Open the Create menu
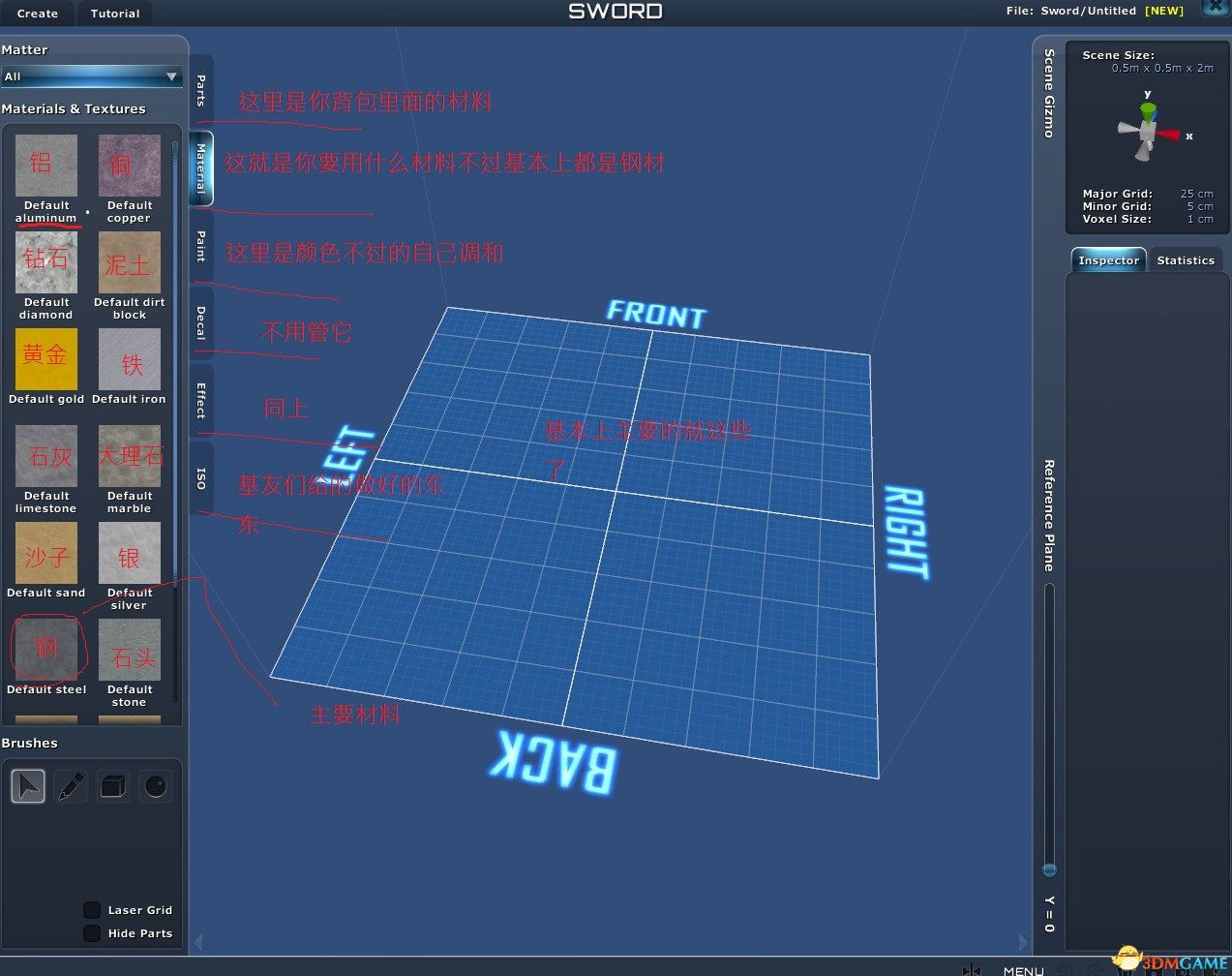 click(38, 14)
